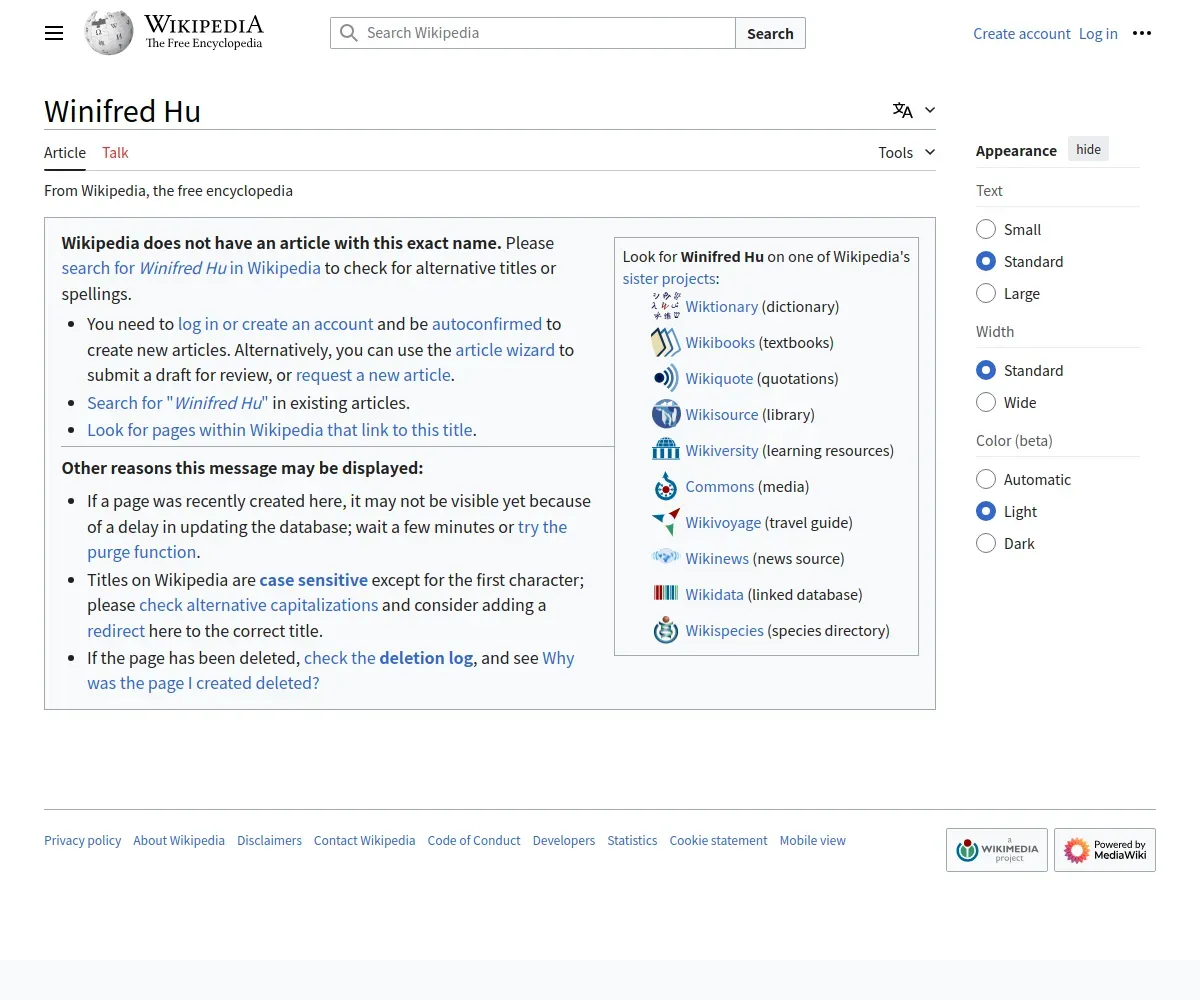Expand the Tools dropdown
1200x1000 pixels.
907,152
